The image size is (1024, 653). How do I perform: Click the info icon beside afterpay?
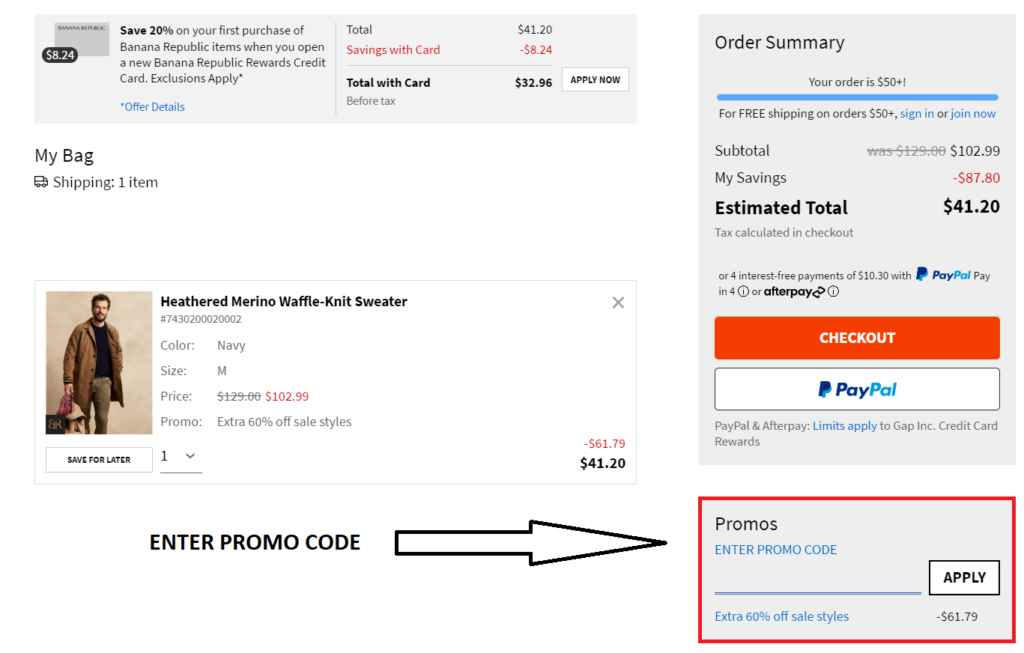[x=832, y=290]
